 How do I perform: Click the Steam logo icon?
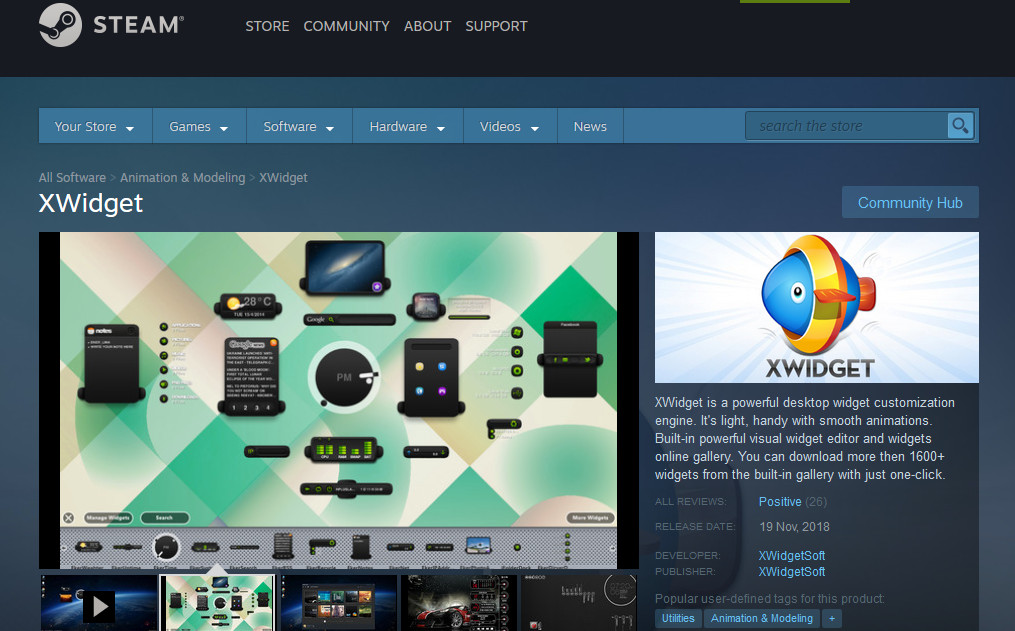pyautogui.click(x=60, y=25)
